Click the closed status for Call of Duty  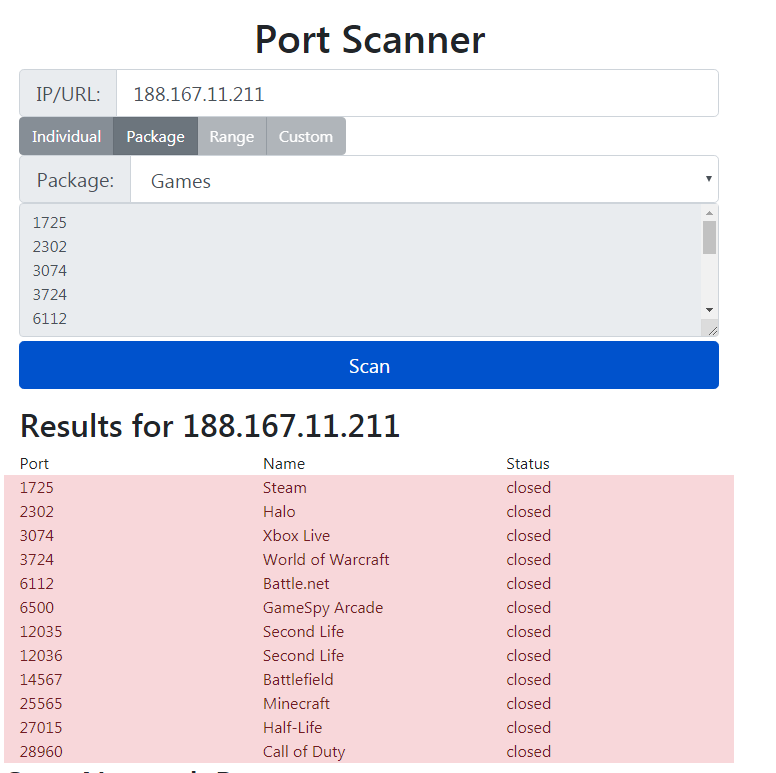pos(529,752)
